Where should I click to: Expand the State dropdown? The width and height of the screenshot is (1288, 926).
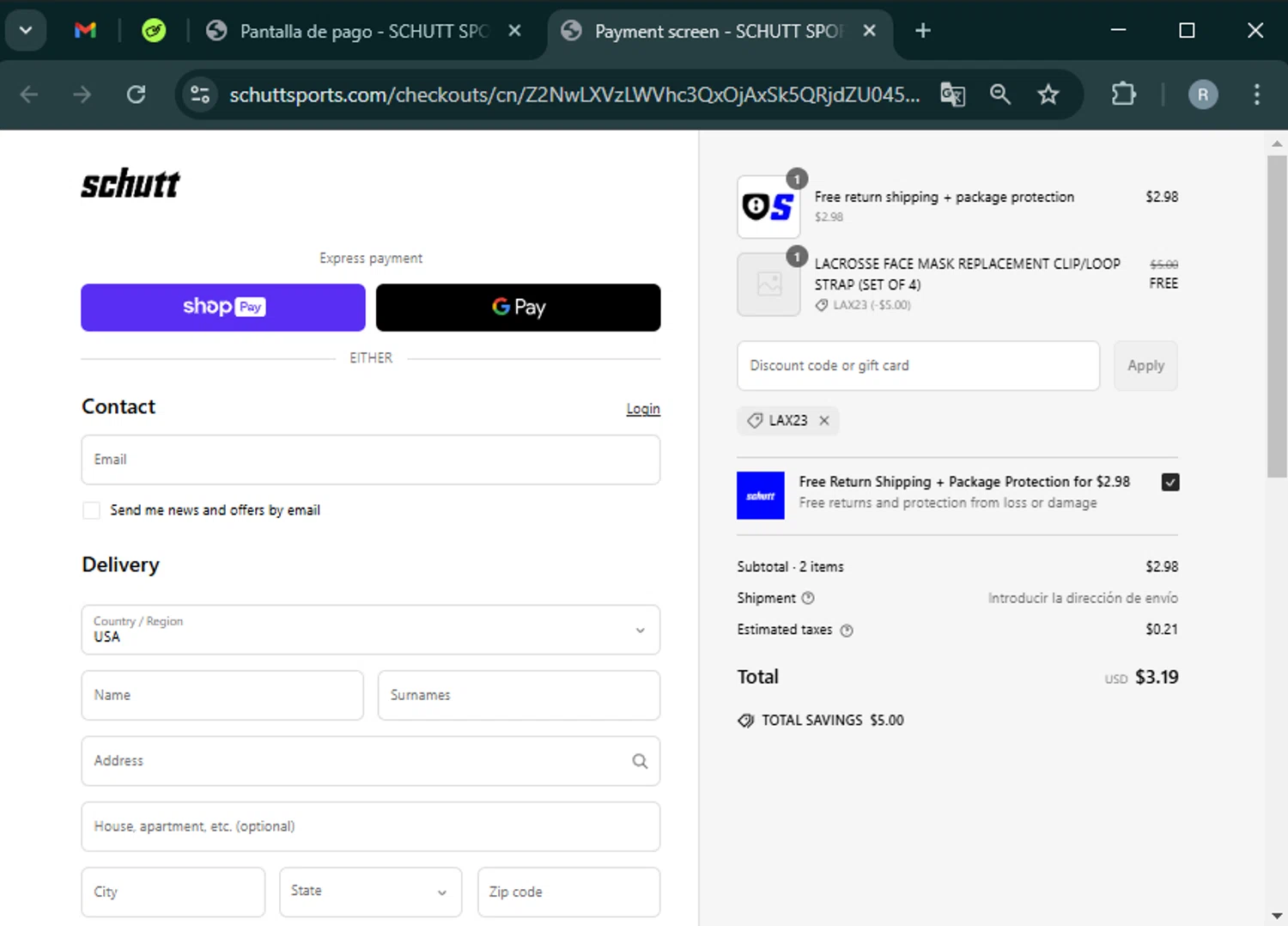click(x=371, y=892)
